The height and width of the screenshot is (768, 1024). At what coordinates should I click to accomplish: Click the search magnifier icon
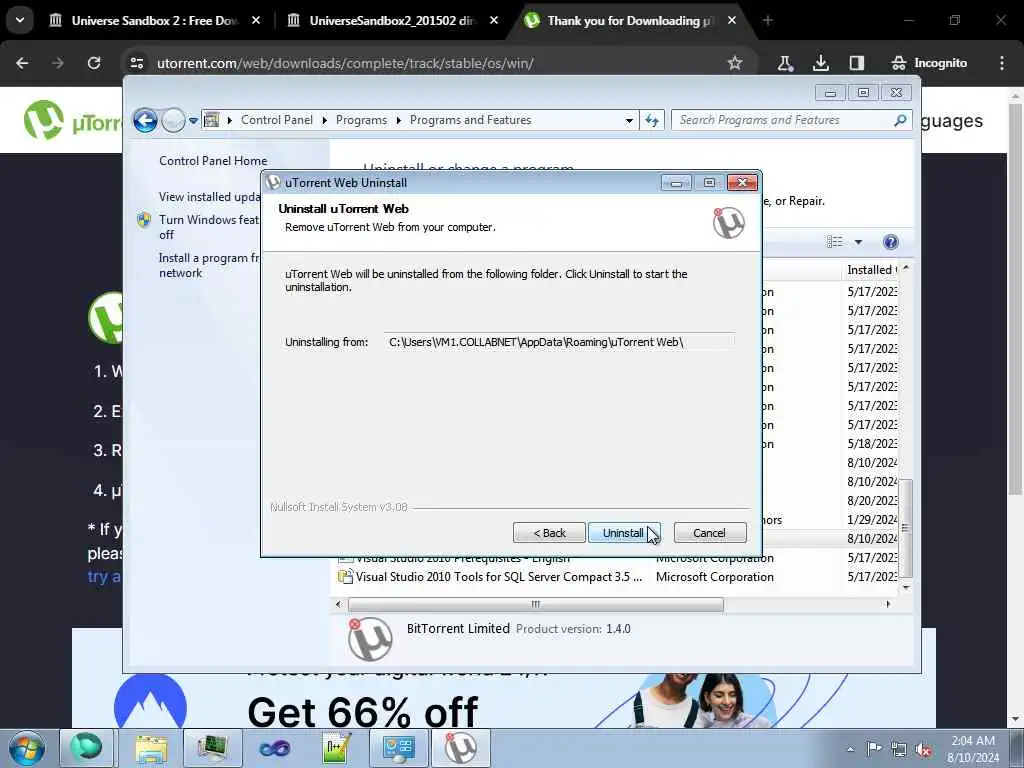[901, 120]
